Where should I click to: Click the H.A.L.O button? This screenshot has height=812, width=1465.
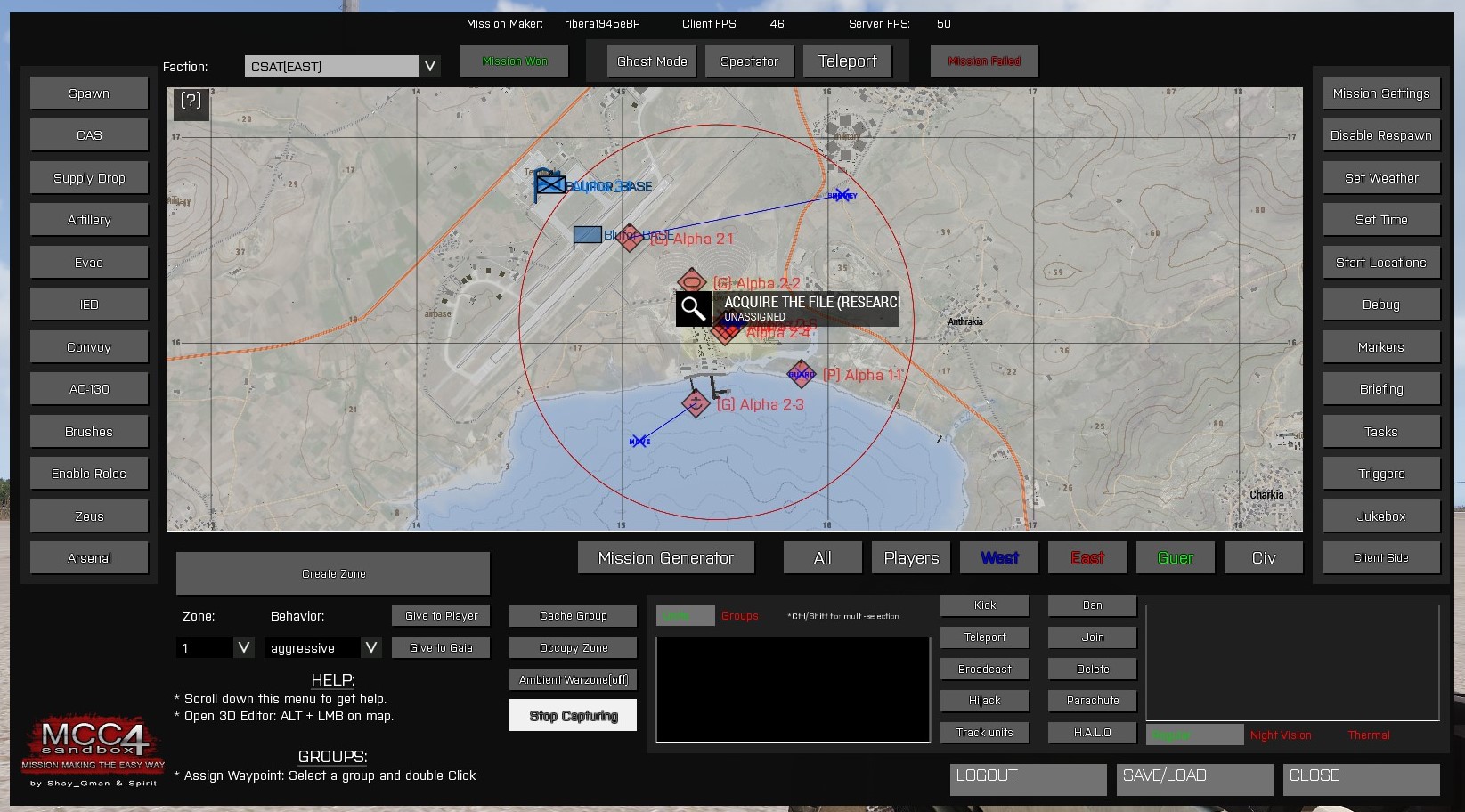pyautogui.click(x=1093, y=733)
